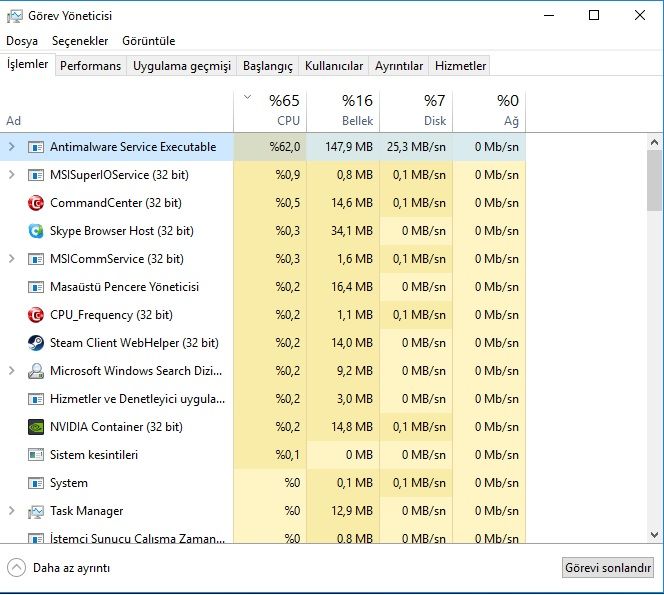Click the Hizmetler ve Denetleyici icon
Image resolution: width=664 pixels, height=595 pixels.
coord(36,399)
